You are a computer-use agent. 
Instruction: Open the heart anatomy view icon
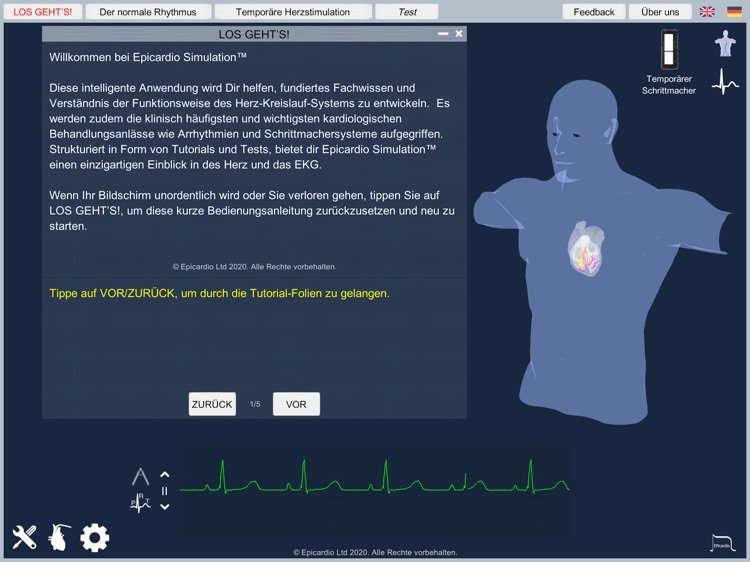[59, 537]
